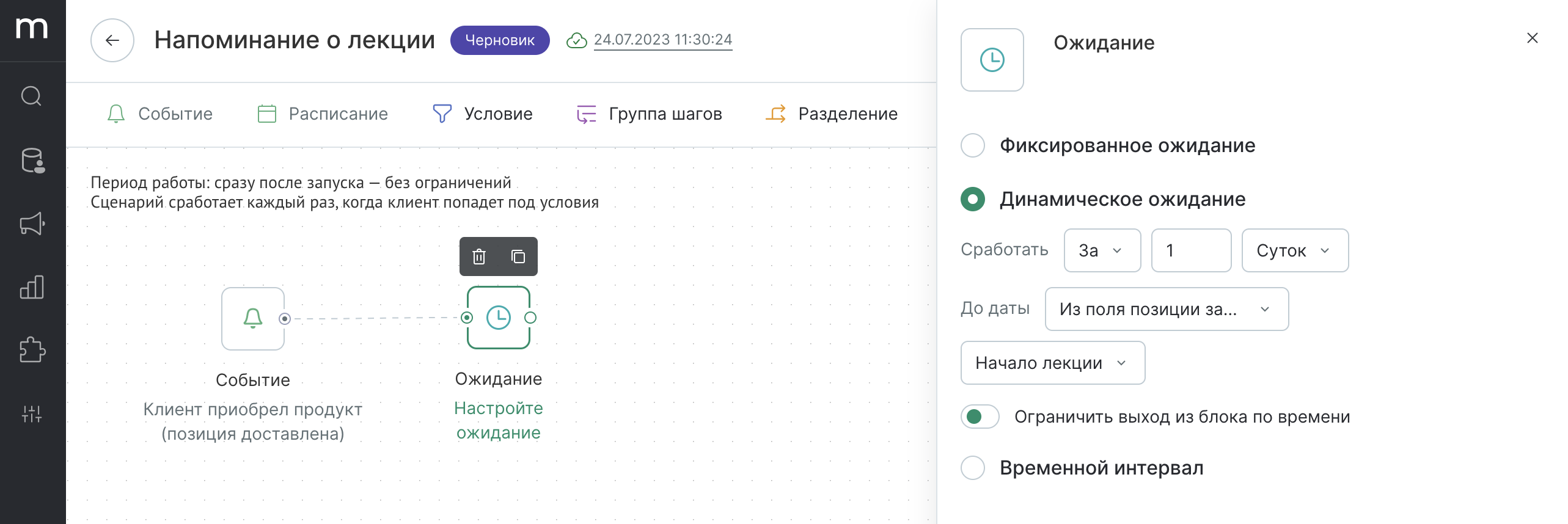Add a Событие block from toolbar
This screenshot has width=1568, height=524.
coord(159,114)
